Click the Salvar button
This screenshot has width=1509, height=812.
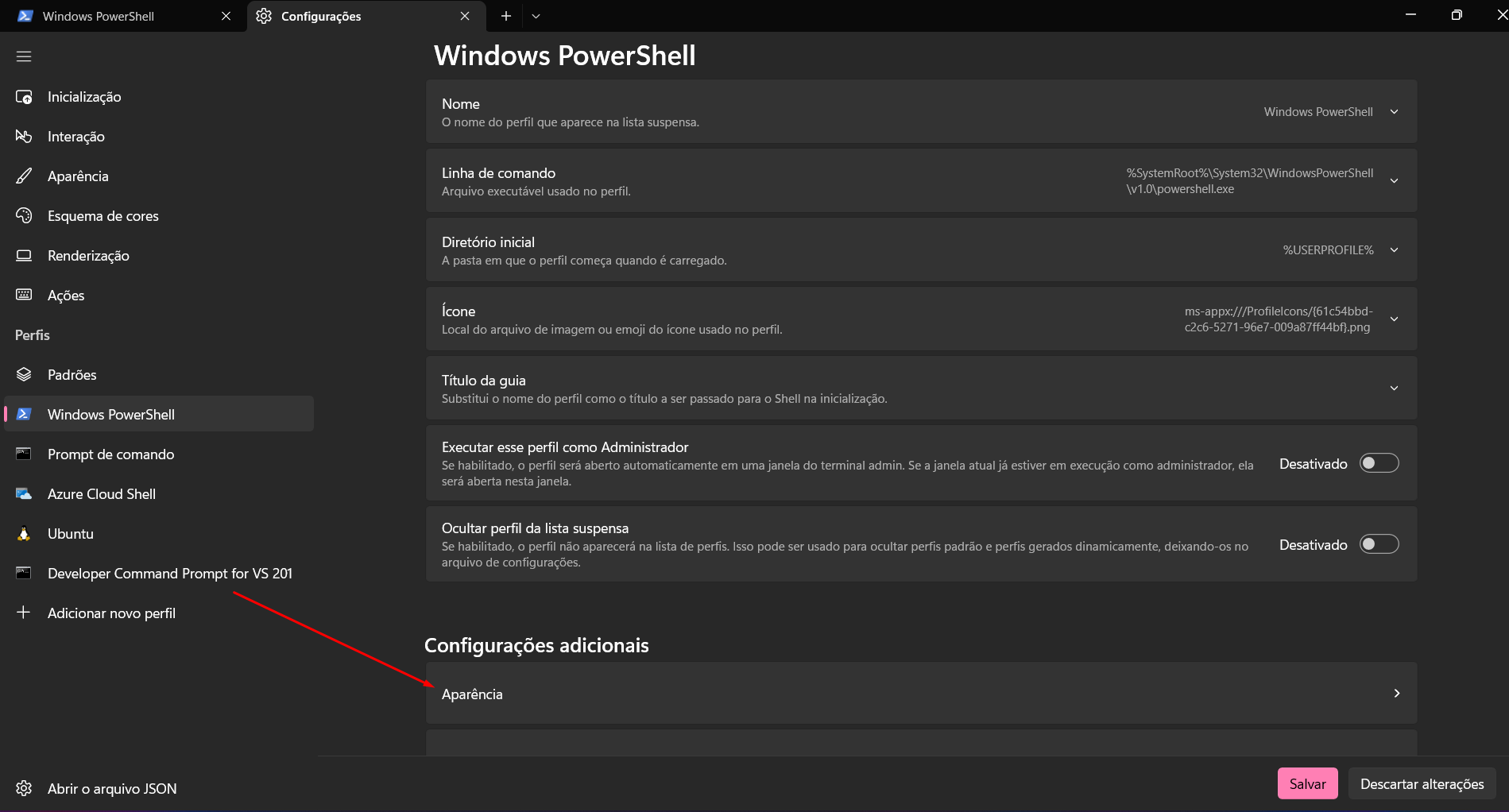[1307, 783]
